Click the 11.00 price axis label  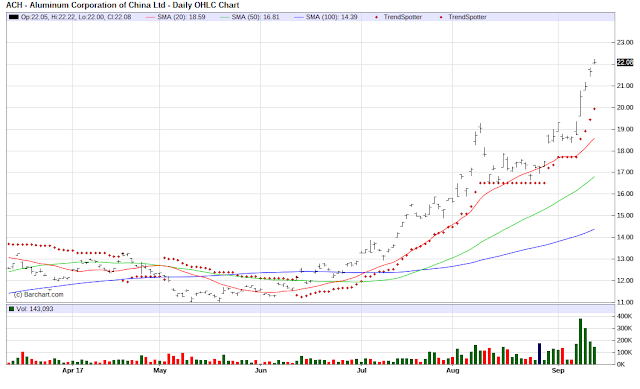625,302
